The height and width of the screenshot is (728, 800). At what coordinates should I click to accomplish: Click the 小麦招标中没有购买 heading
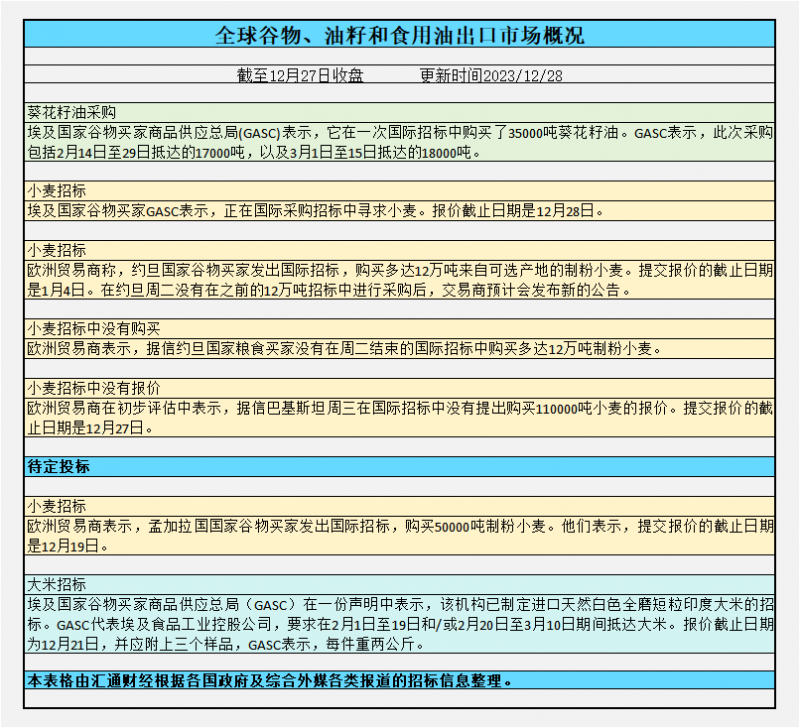coord(399,329)
